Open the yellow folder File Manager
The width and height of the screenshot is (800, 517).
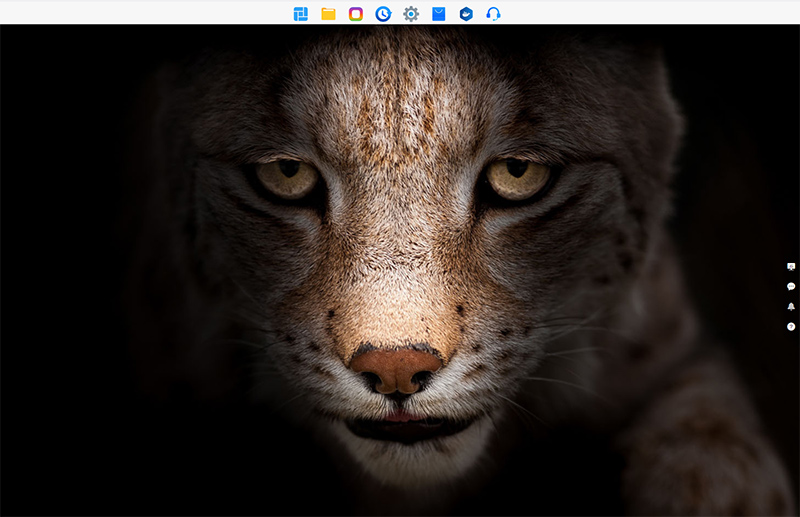[328, 14]
